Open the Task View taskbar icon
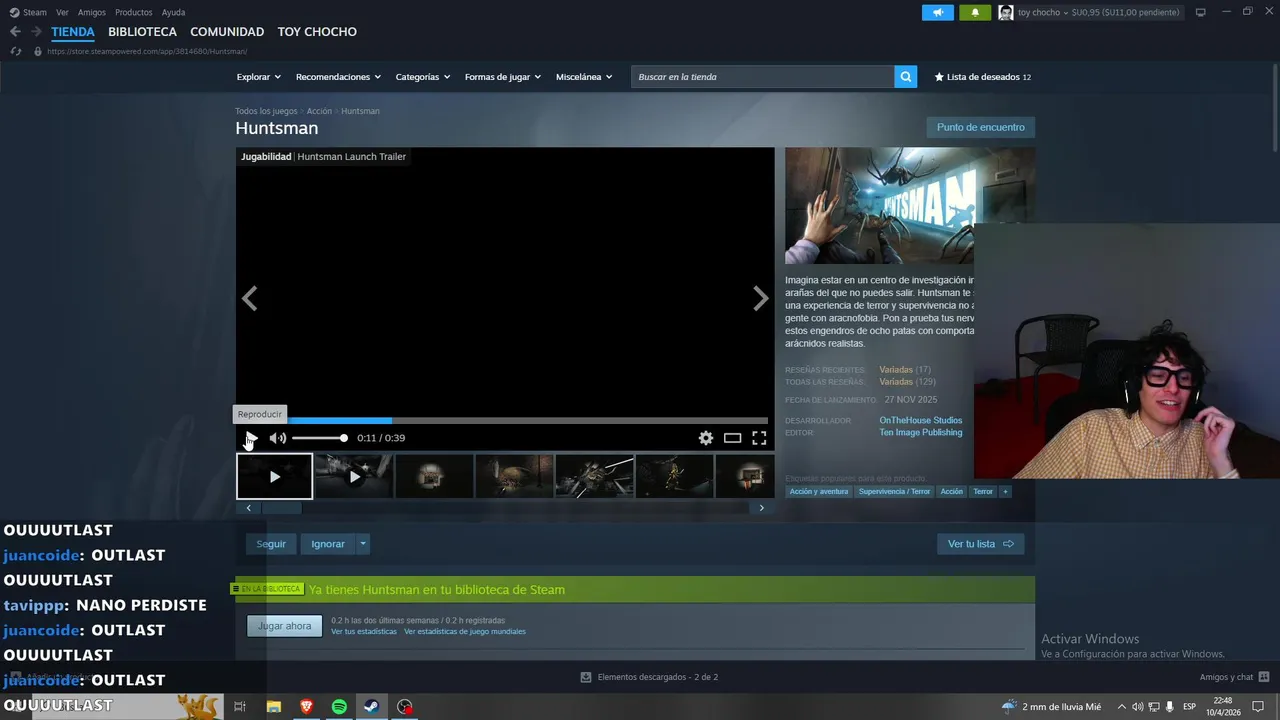 [x=240, y=707]
